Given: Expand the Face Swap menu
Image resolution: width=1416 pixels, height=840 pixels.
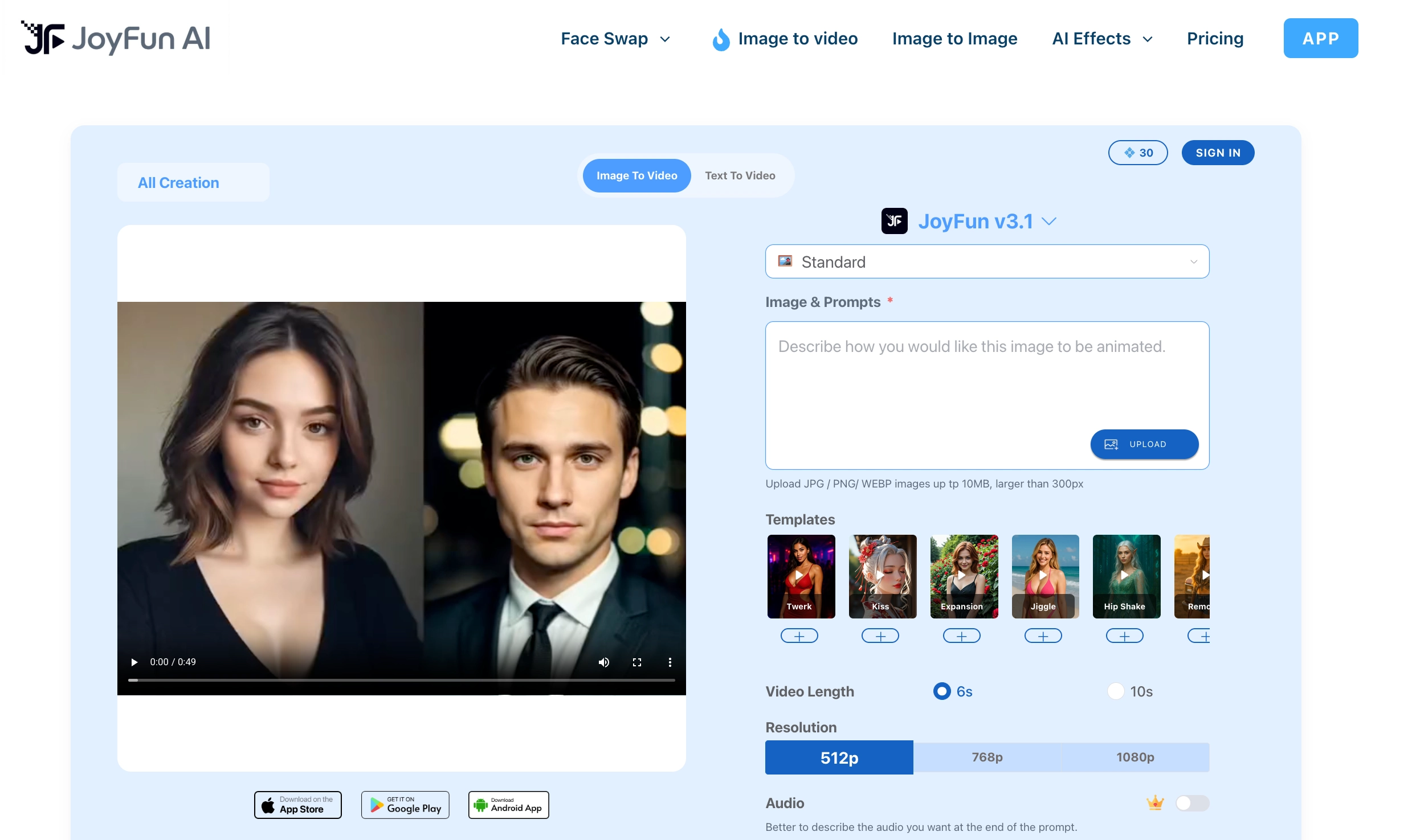Looking at the screenshot, I should (x=615, y=39).
